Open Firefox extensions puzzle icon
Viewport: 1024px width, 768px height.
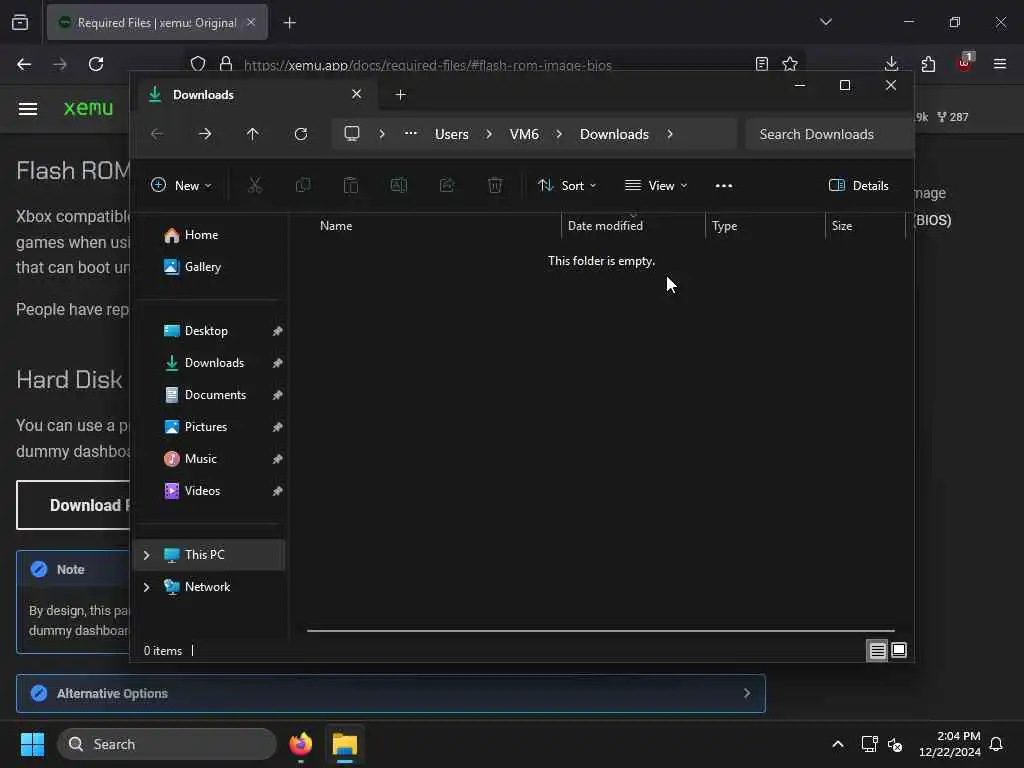click(x=928, y=64)
